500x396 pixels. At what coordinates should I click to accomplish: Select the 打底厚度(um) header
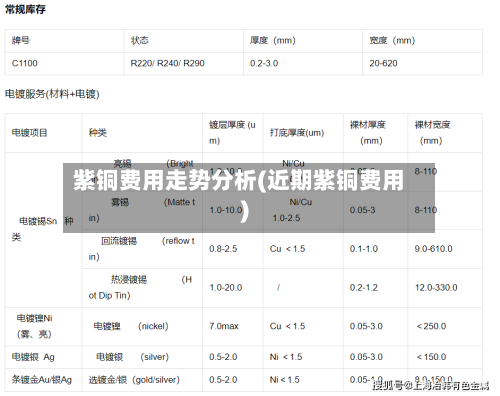point(297,133)
